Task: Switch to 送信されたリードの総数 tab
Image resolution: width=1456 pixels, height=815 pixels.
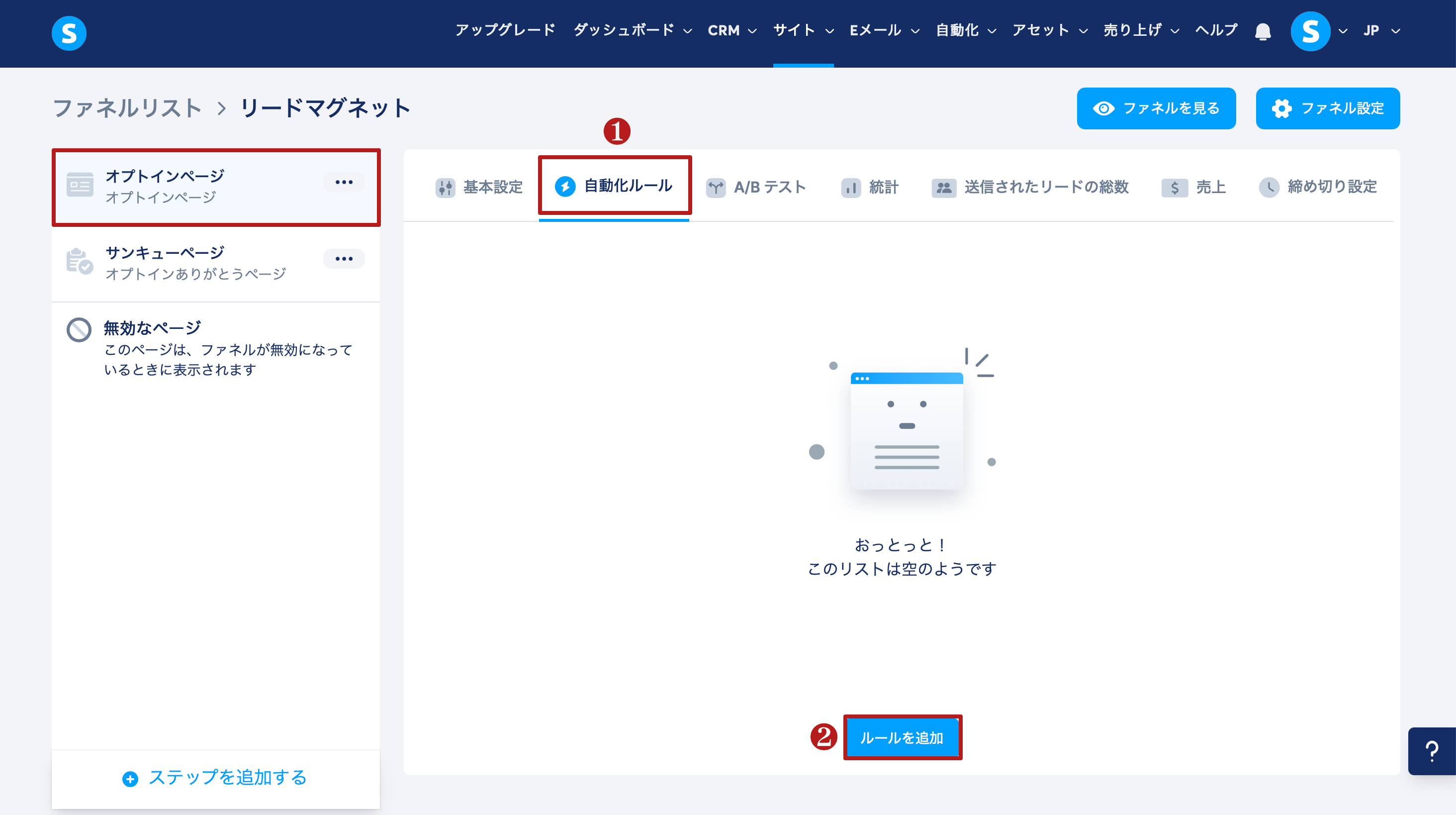Action: [1030, 187]
